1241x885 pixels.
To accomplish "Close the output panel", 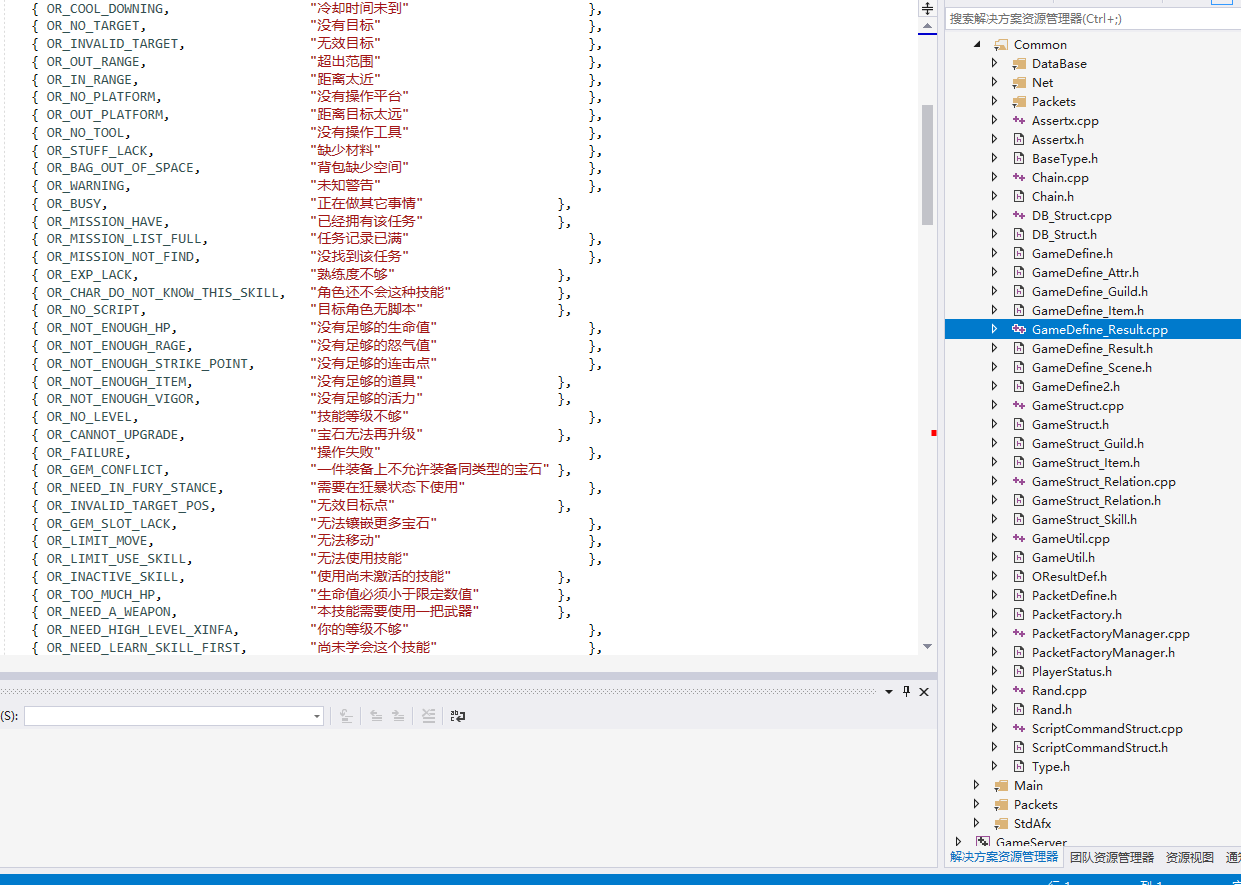I will coord(924,692).
